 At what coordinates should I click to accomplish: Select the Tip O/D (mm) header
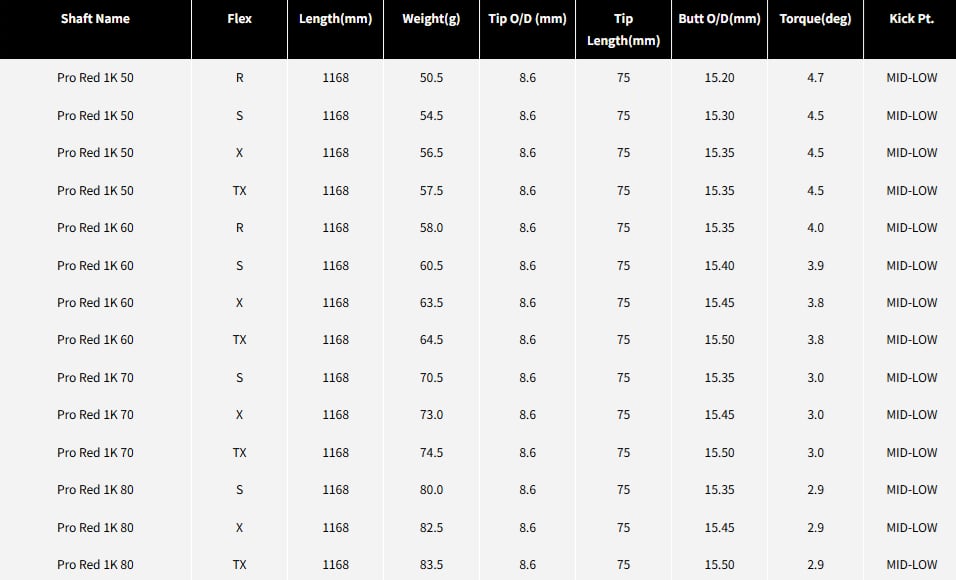pos(527,19)
